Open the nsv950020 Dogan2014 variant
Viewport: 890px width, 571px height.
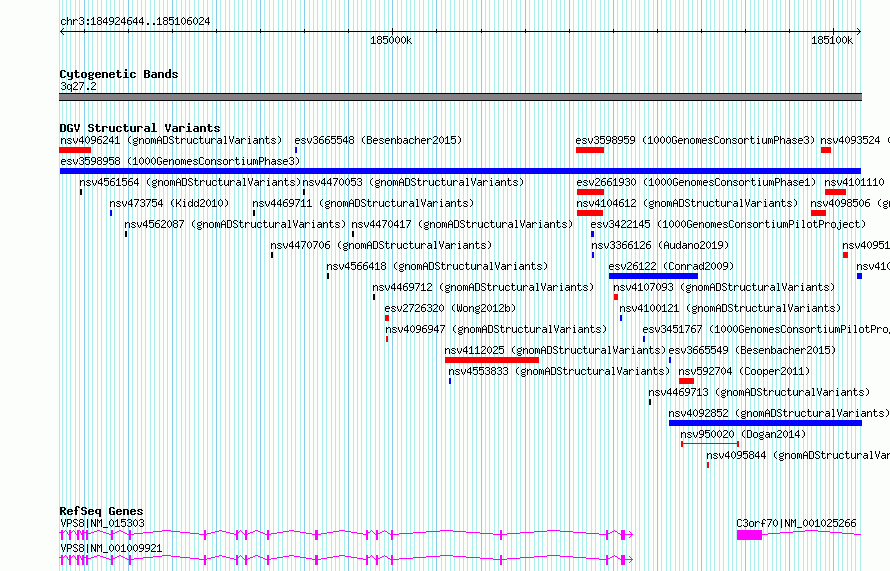coord(743,434)
